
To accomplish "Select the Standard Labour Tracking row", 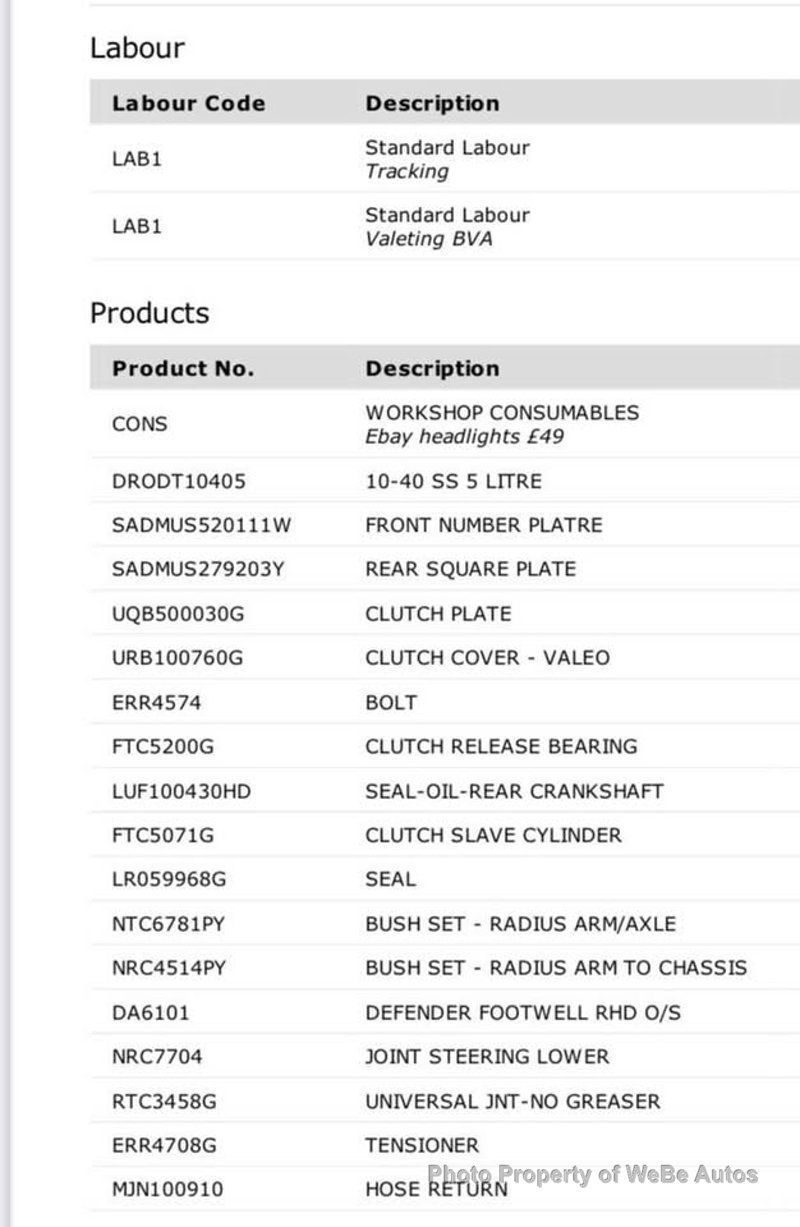I will pos(447,159).
